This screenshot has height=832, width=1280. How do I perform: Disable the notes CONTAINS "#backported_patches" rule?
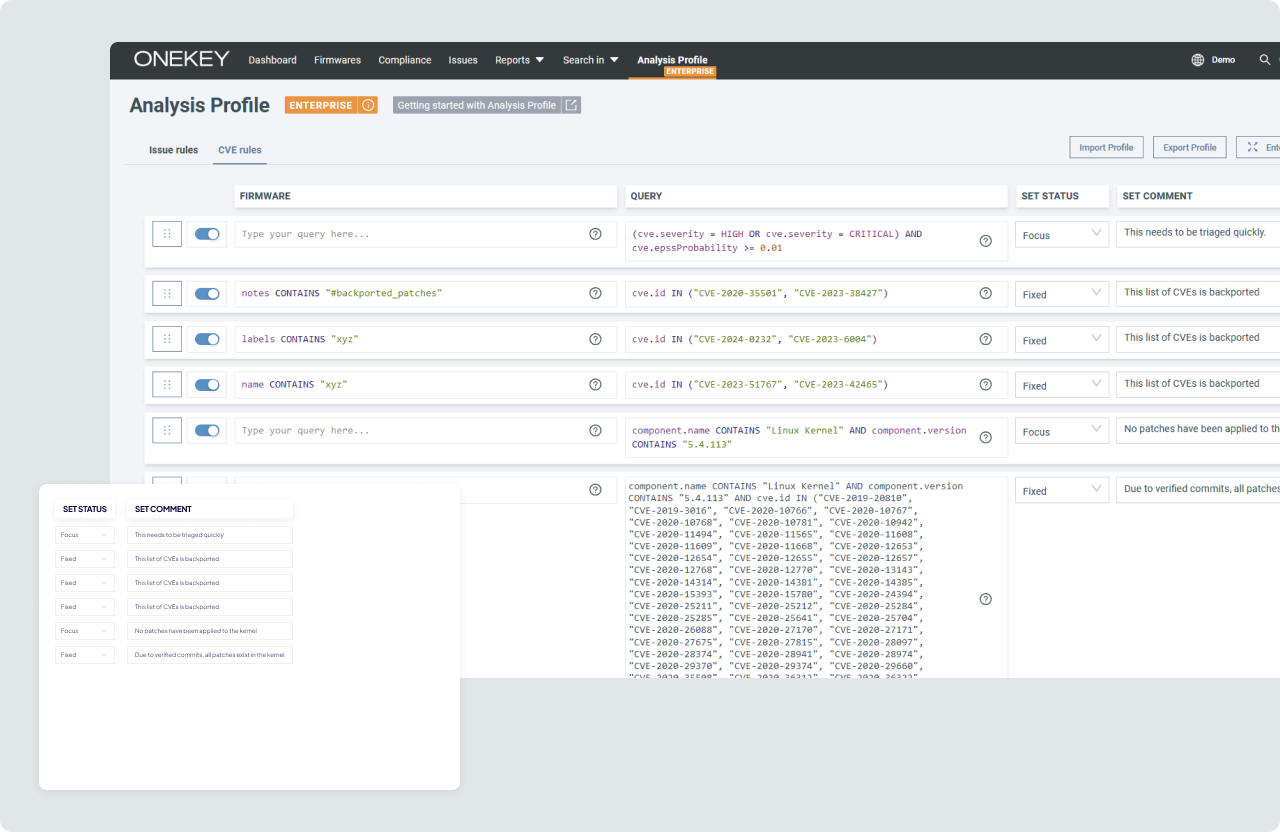[x=207, y=294]
